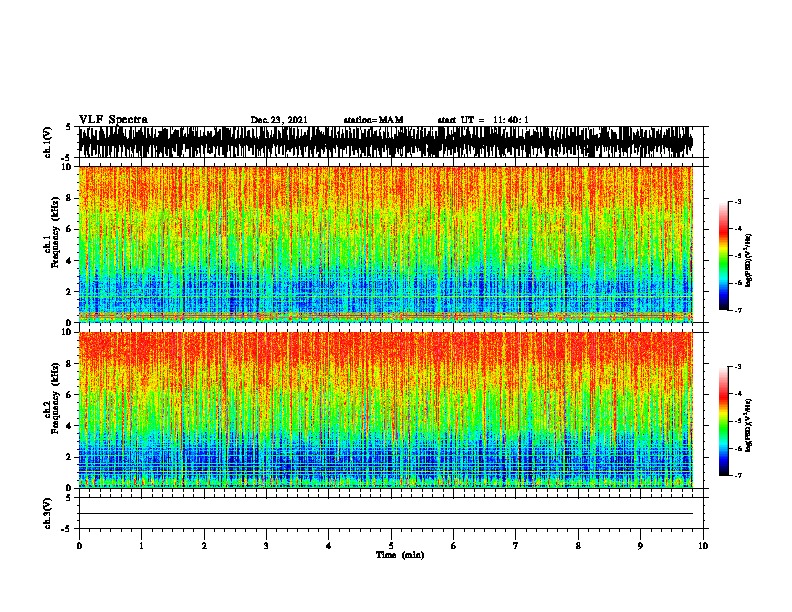
Task: Click the "ch.1(V)" waveform axis label
Action: pos(47,142)
